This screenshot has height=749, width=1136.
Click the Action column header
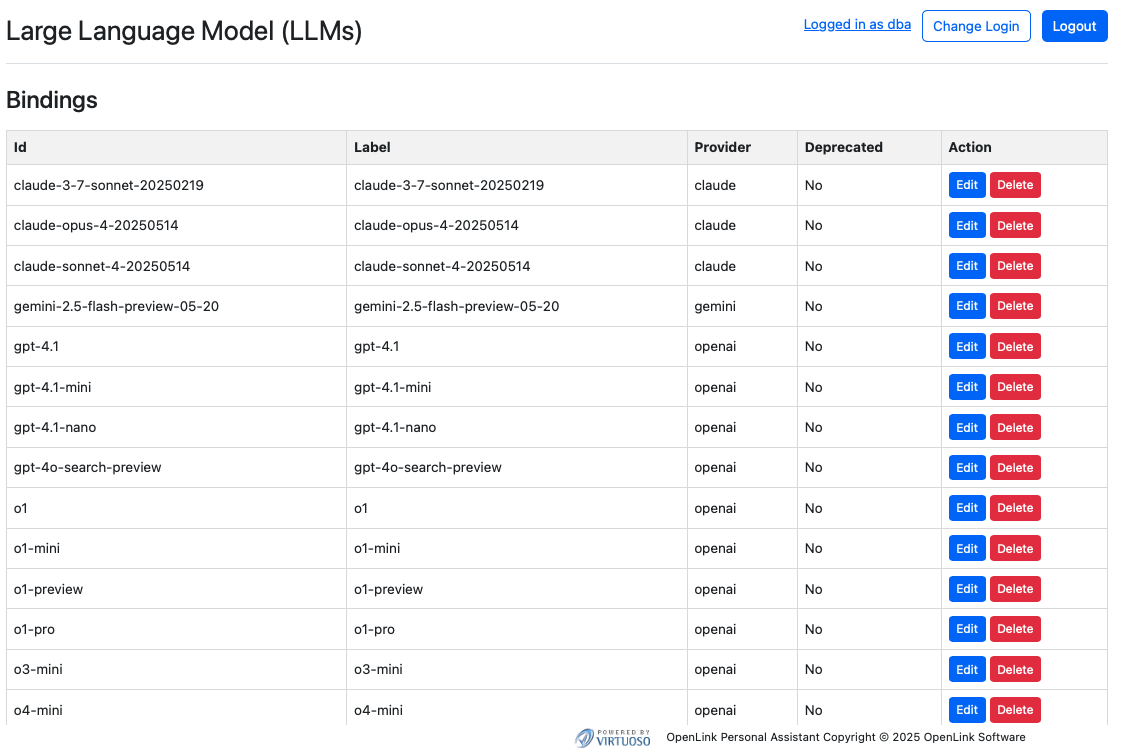1024,147
